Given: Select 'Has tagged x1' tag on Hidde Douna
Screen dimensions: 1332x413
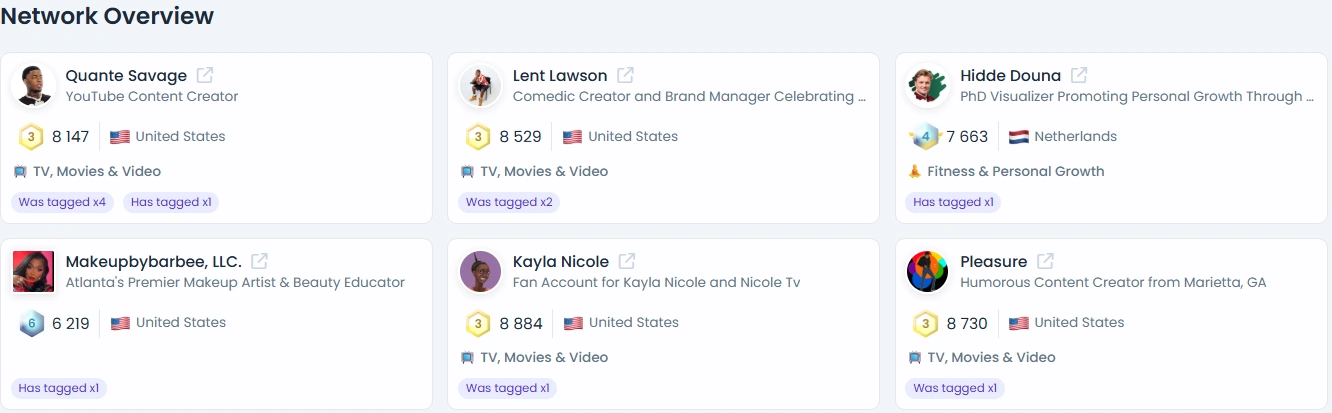Looking at the screenshot, I should 953,202.
